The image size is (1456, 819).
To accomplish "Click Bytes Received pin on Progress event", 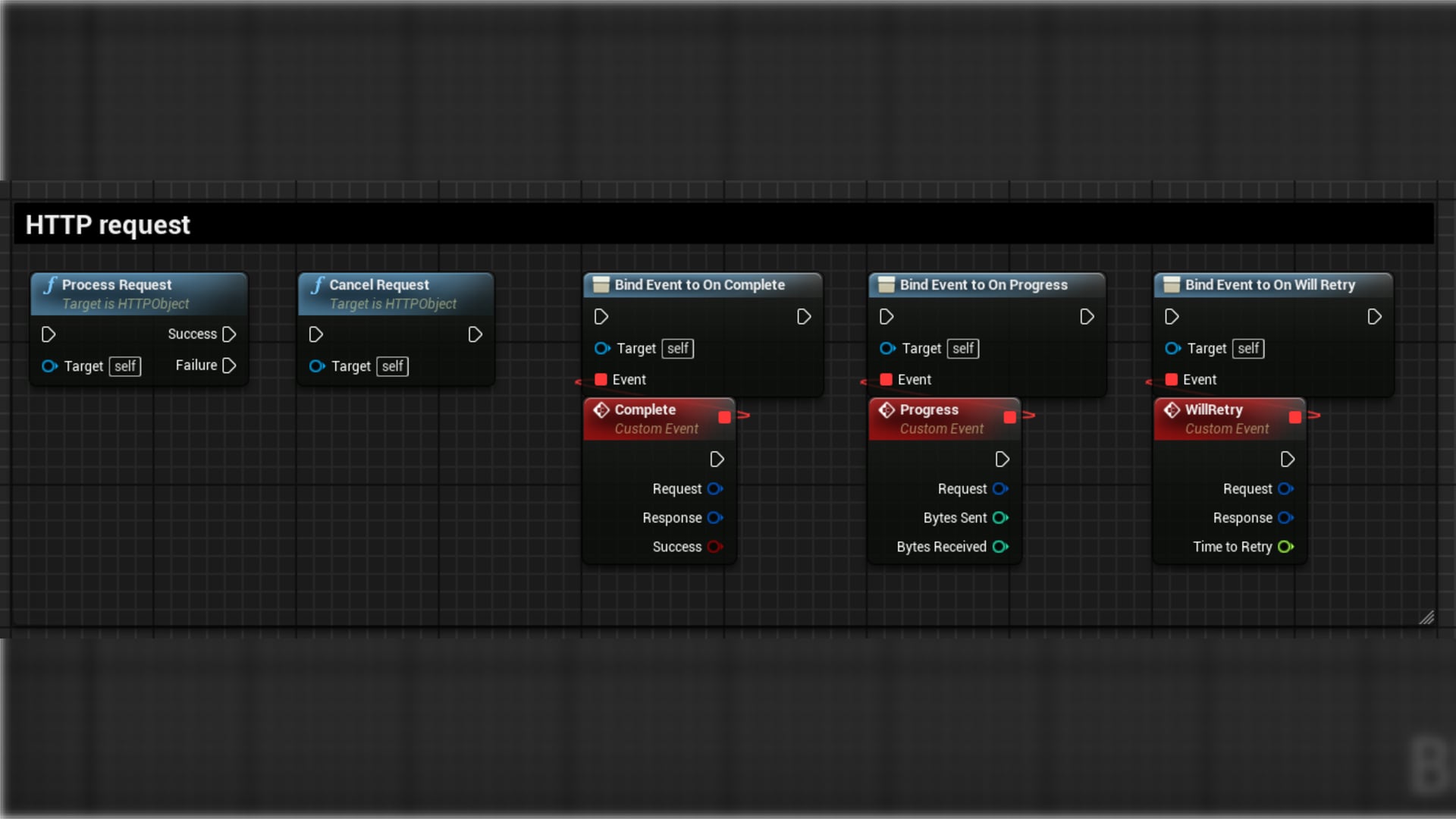I will click(1000, 547).
